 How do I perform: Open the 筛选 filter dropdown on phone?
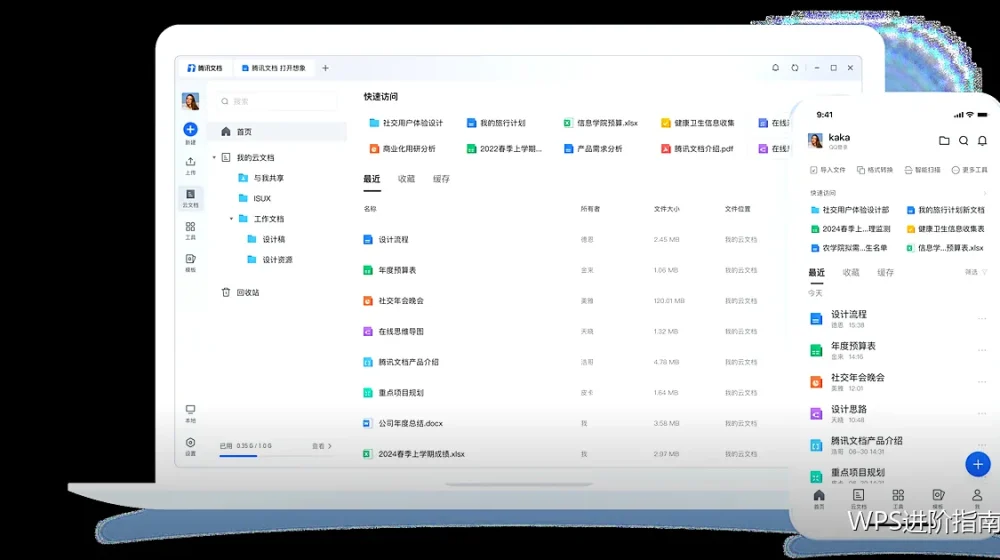coord(976,272)
